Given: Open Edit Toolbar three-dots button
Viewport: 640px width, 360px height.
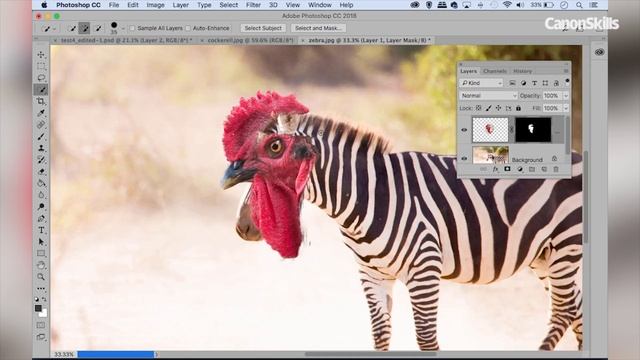Looking at the screenshot, I should coord(41,289).
